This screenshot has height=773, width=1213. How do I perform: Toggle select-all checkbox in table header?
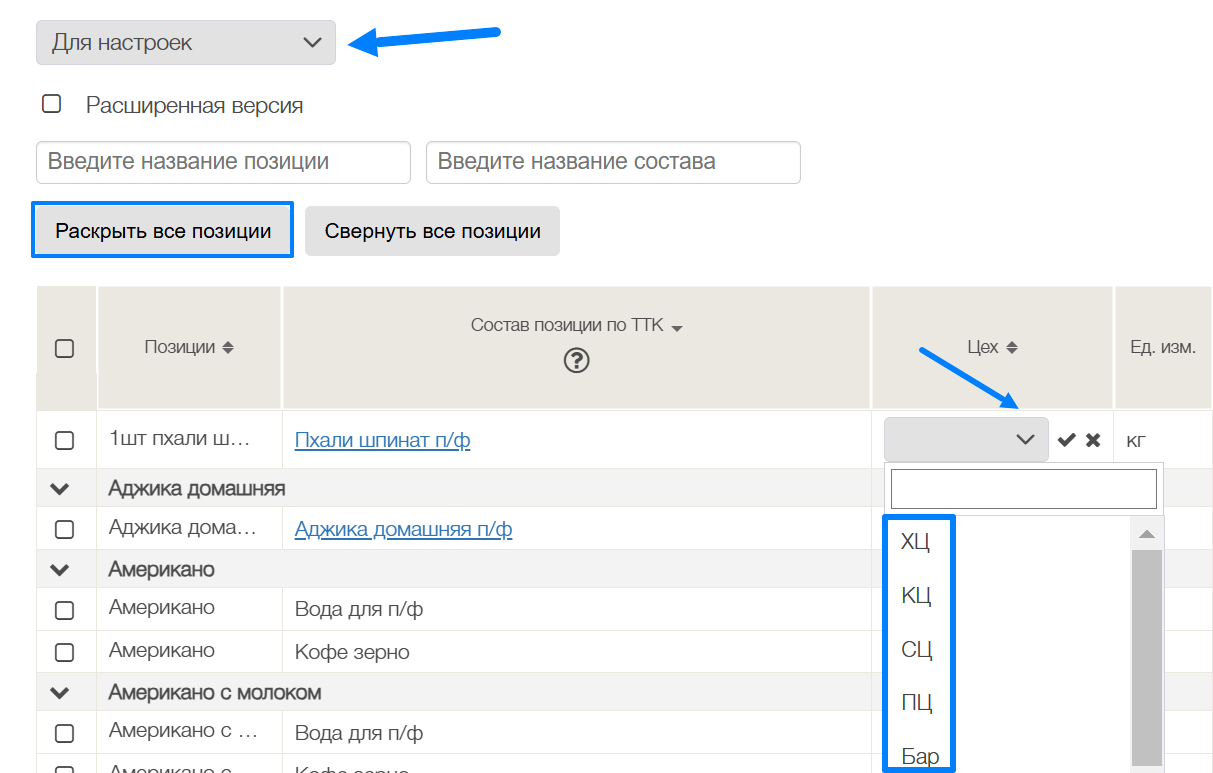[64, 349]
